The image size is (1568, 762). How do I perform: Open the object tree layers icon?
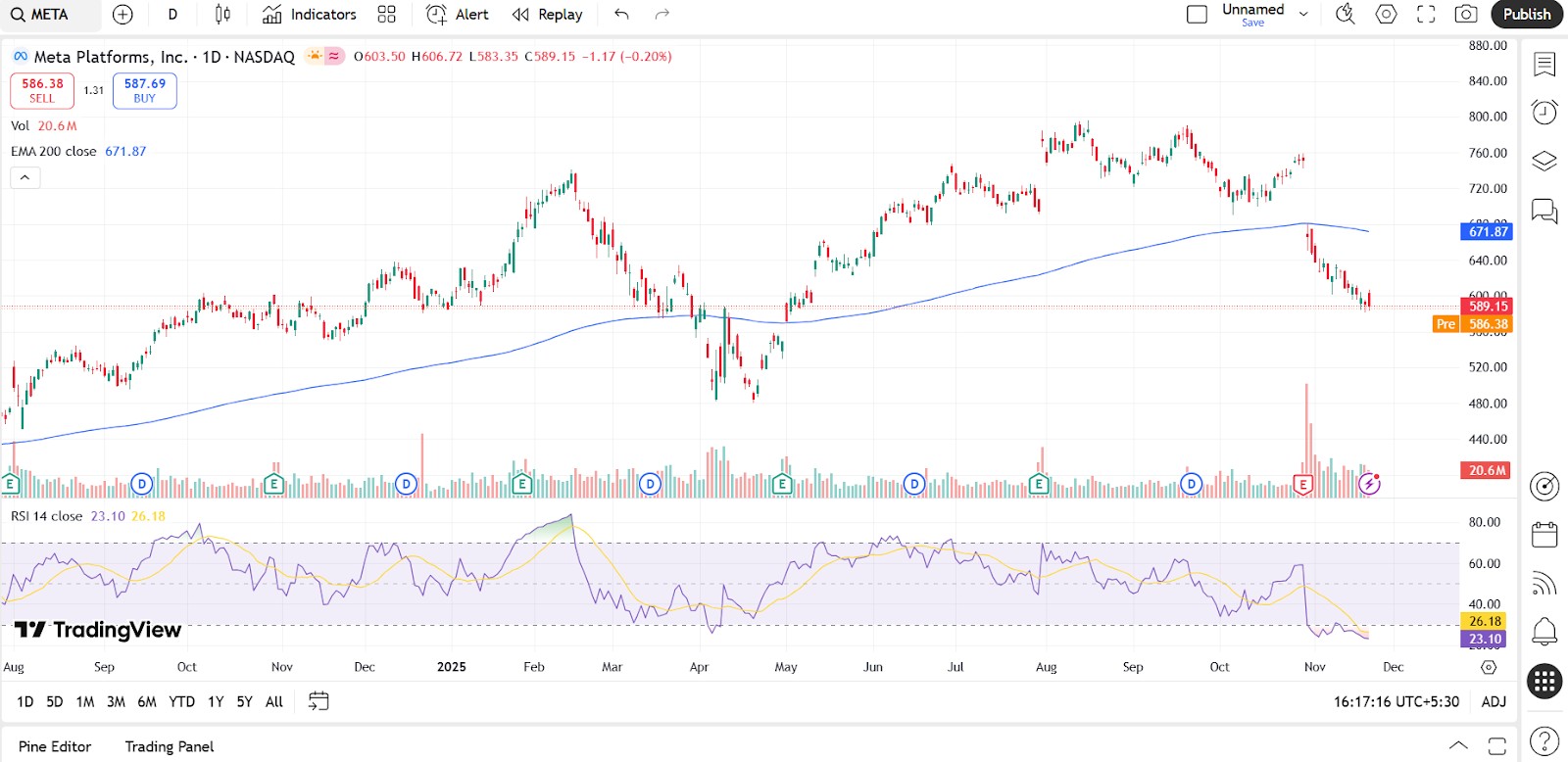coord(1544,161)
